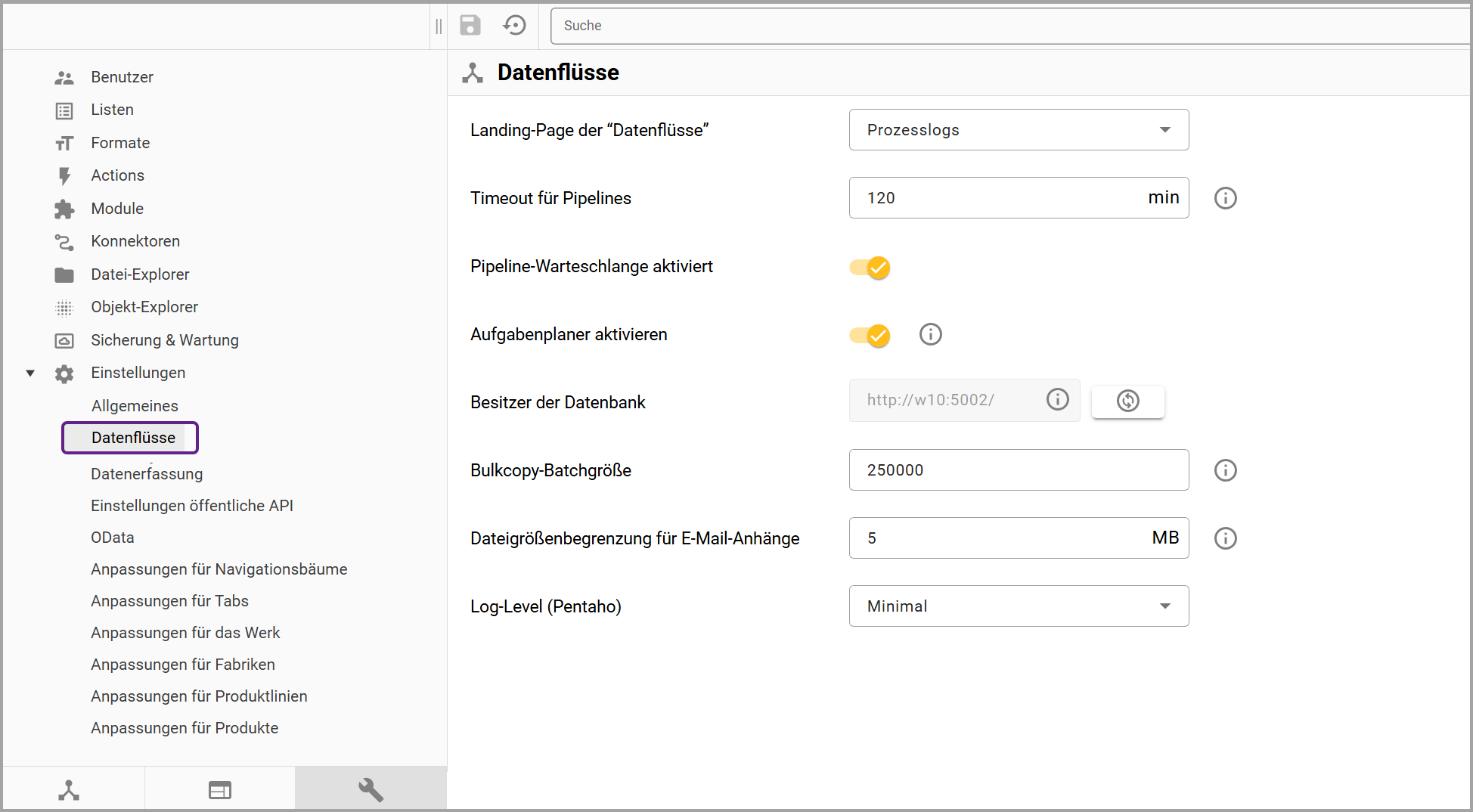Image resolution: width=1473 pixels, height=812 pixels.
Task: Click the Timeout für Pipelines input field
Action: (x=998, y=198)
